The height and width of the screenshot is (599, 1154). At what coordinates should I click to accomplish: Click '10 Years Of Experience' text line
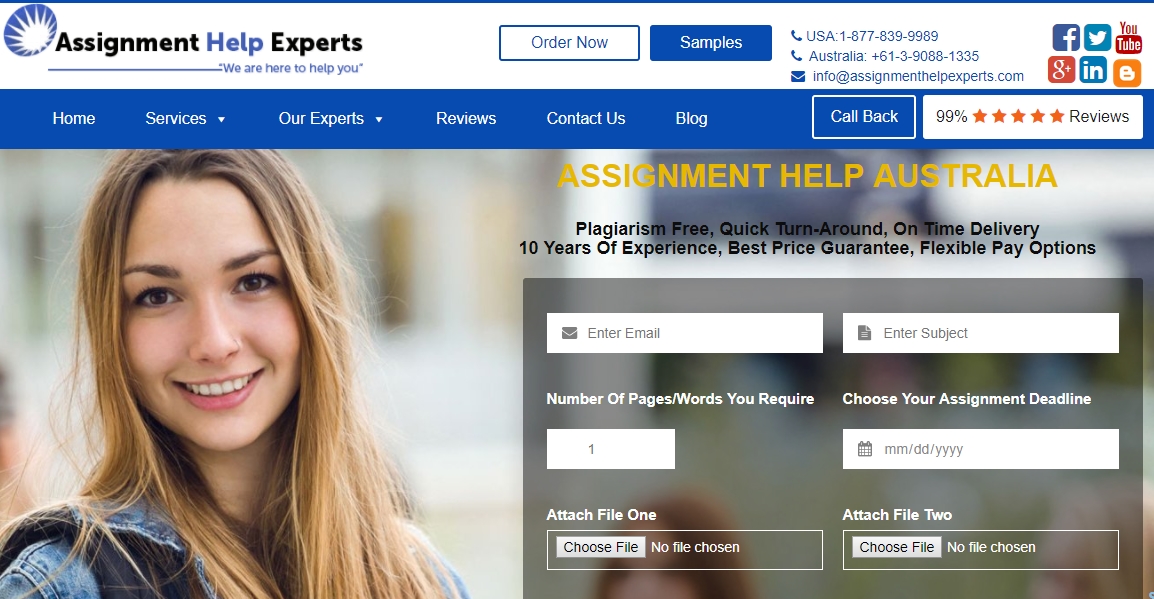tap(807, 248)
